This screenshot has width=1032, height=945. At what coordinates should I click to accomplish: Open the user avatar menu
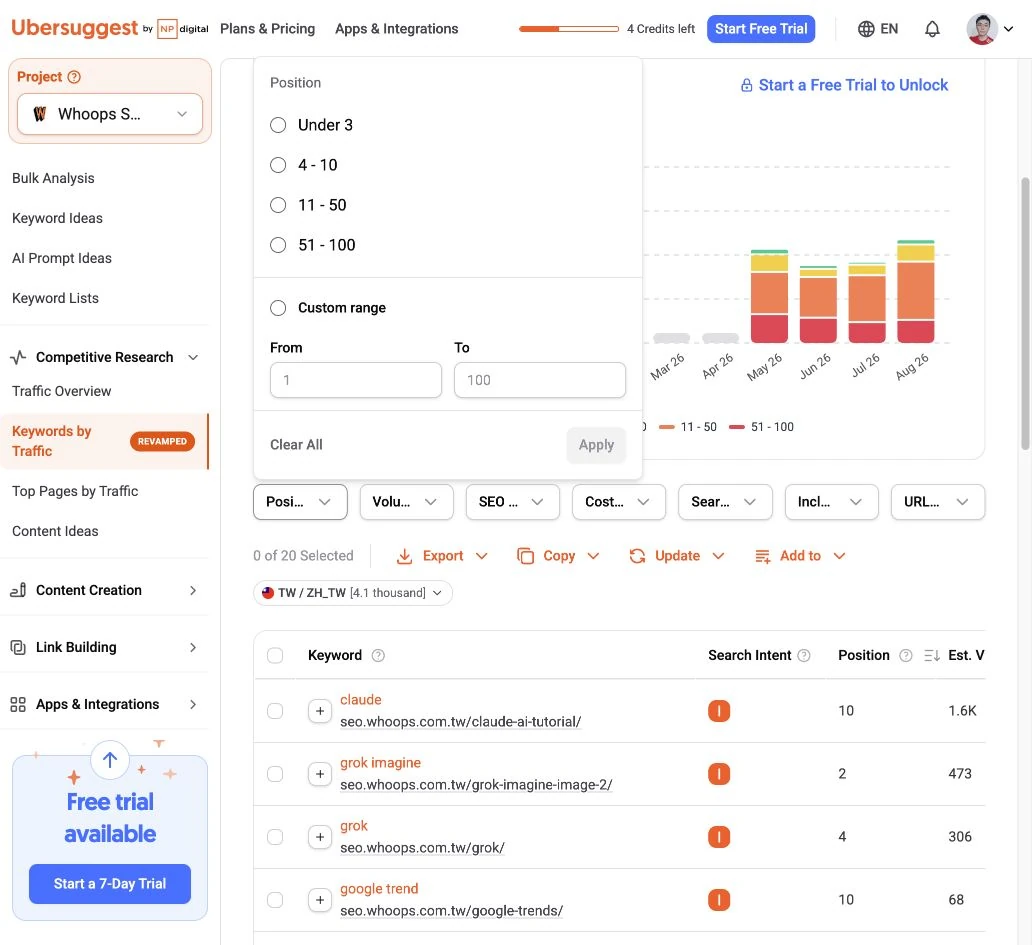click(982, 29)
